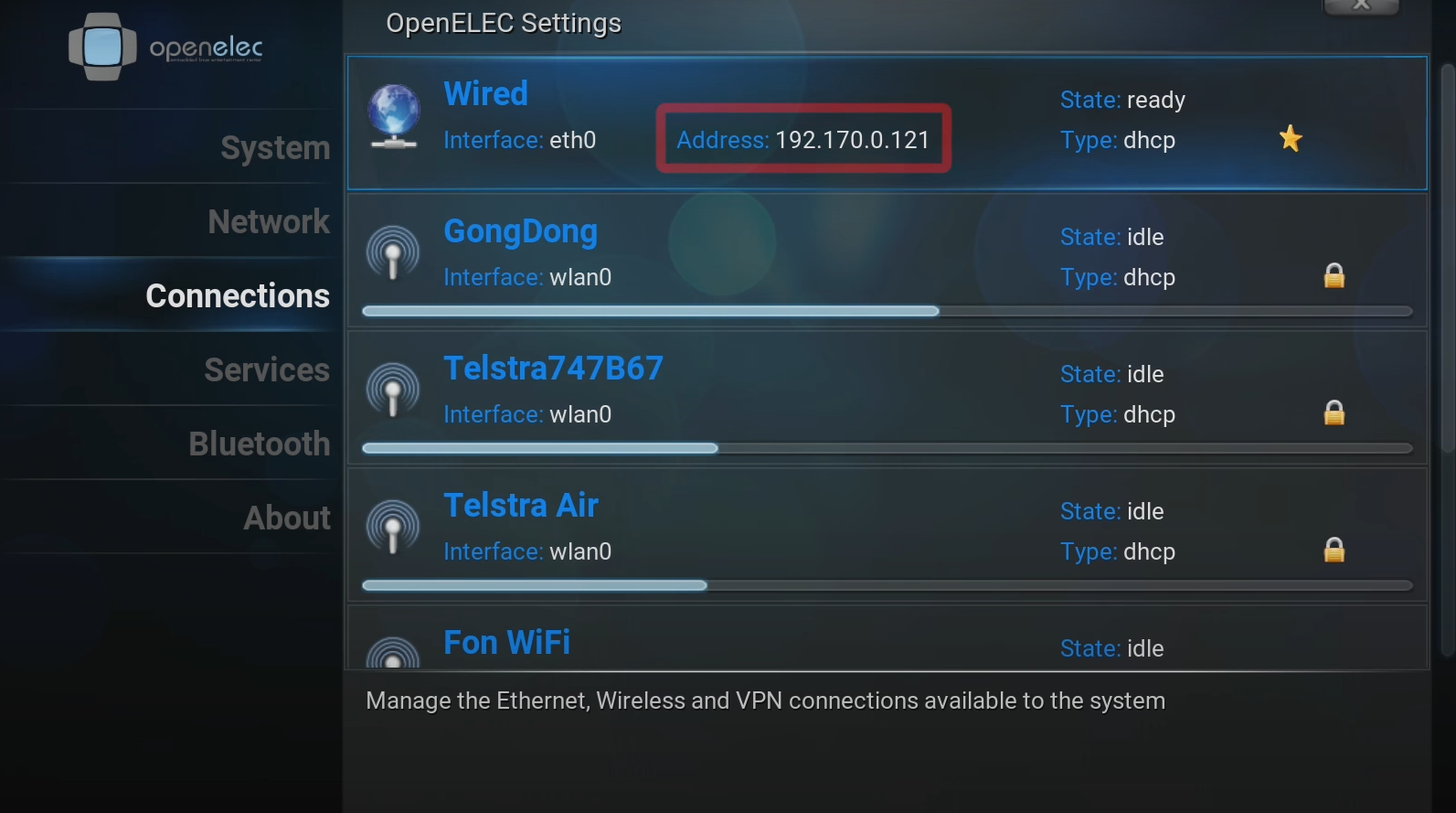Click the Wired globe network icon
The image size is (1456, 813).
394,116
